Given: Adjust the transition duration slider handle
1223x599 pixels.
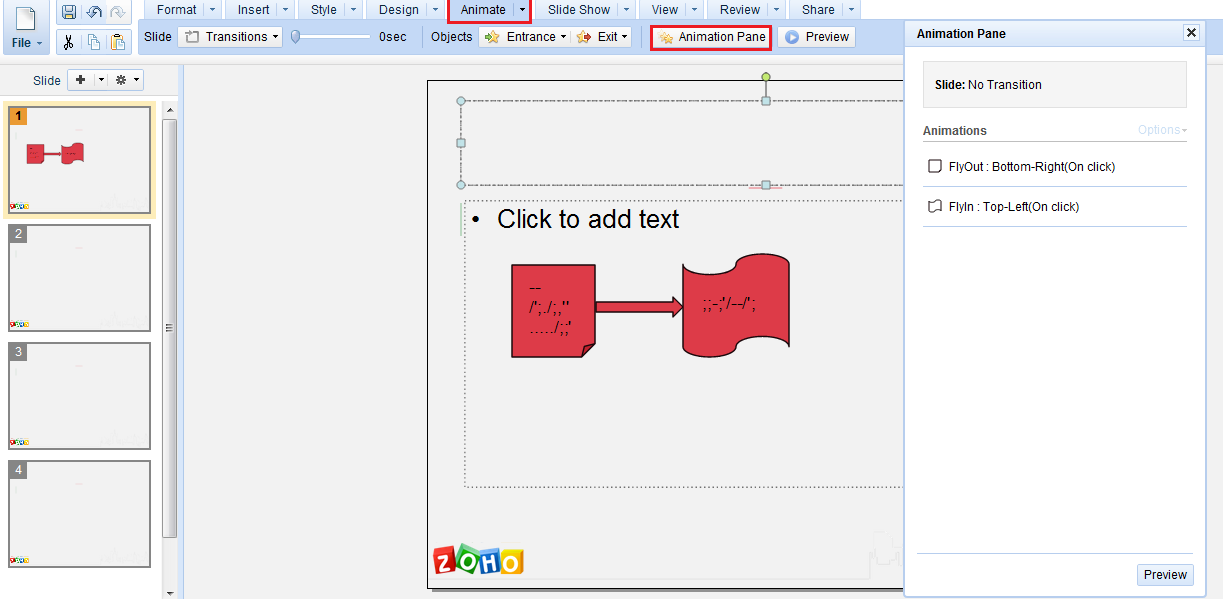Looking at the screenshot, I should point(295,37).
